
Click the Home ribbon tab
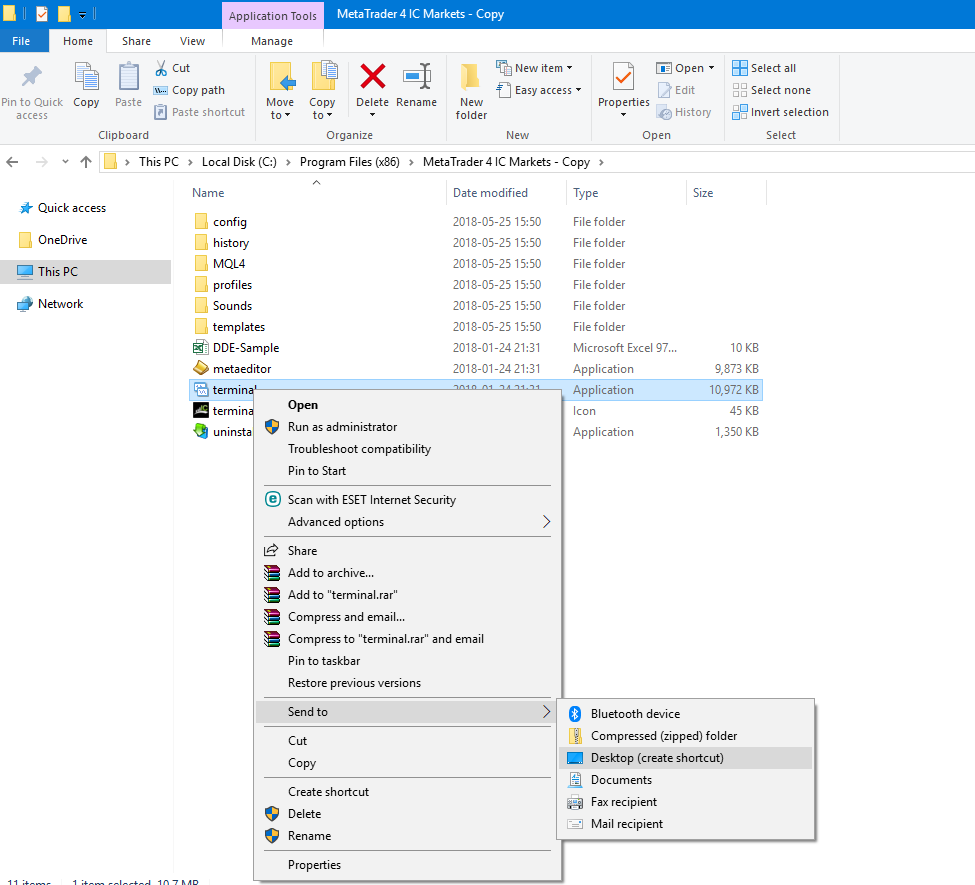click(x=78, y=41)
